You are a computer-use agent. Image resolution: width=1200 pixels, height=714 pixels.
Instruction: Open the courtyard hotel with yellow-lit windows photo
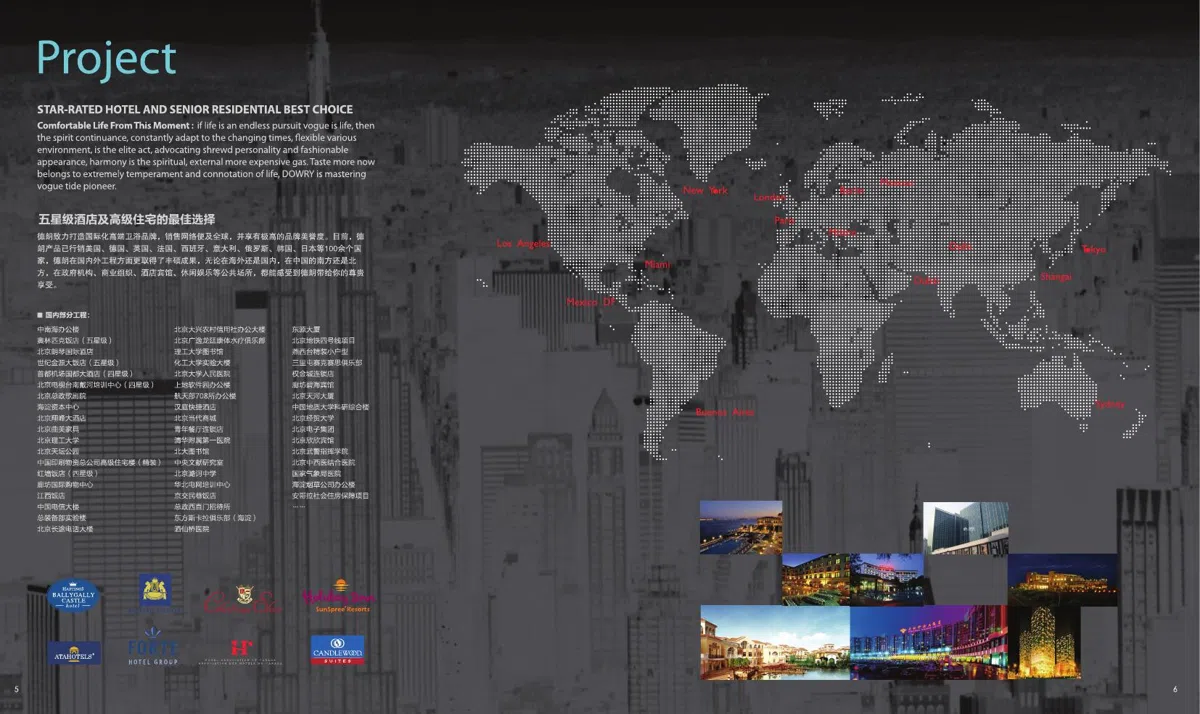point(816,579)
